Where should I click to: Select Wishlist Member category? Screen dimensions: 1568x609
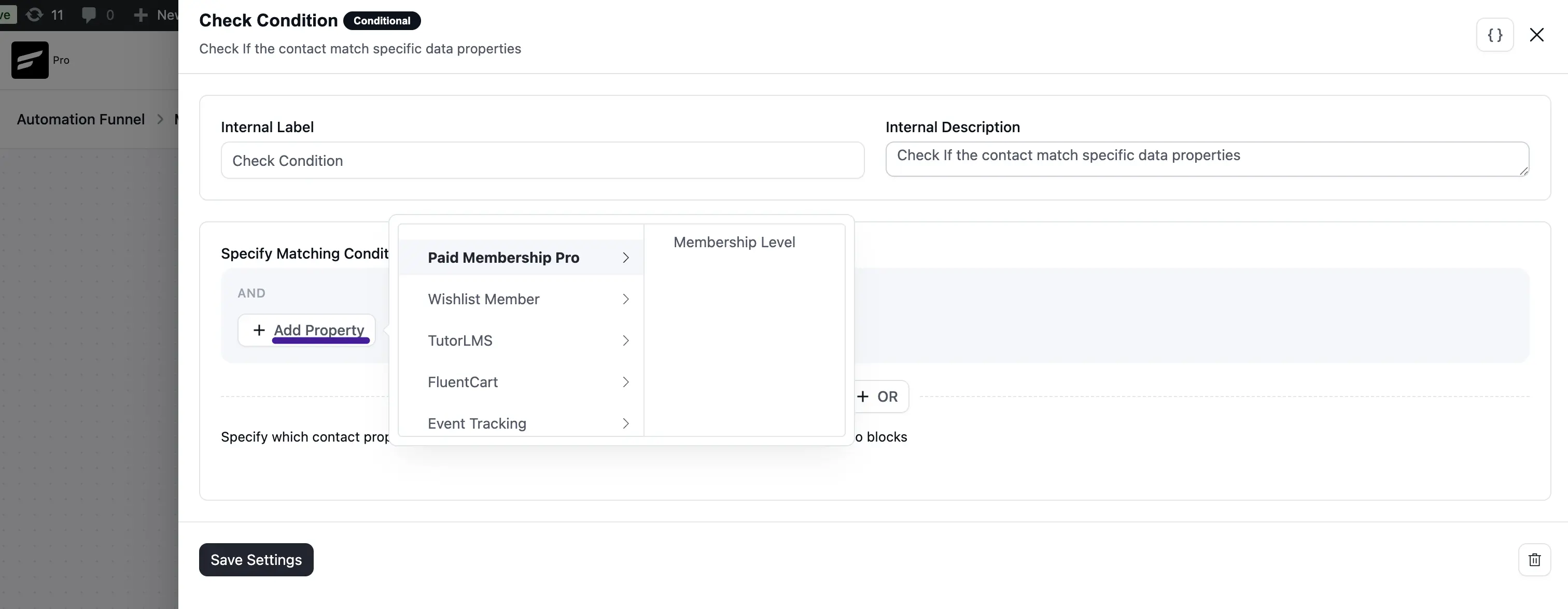521,300
